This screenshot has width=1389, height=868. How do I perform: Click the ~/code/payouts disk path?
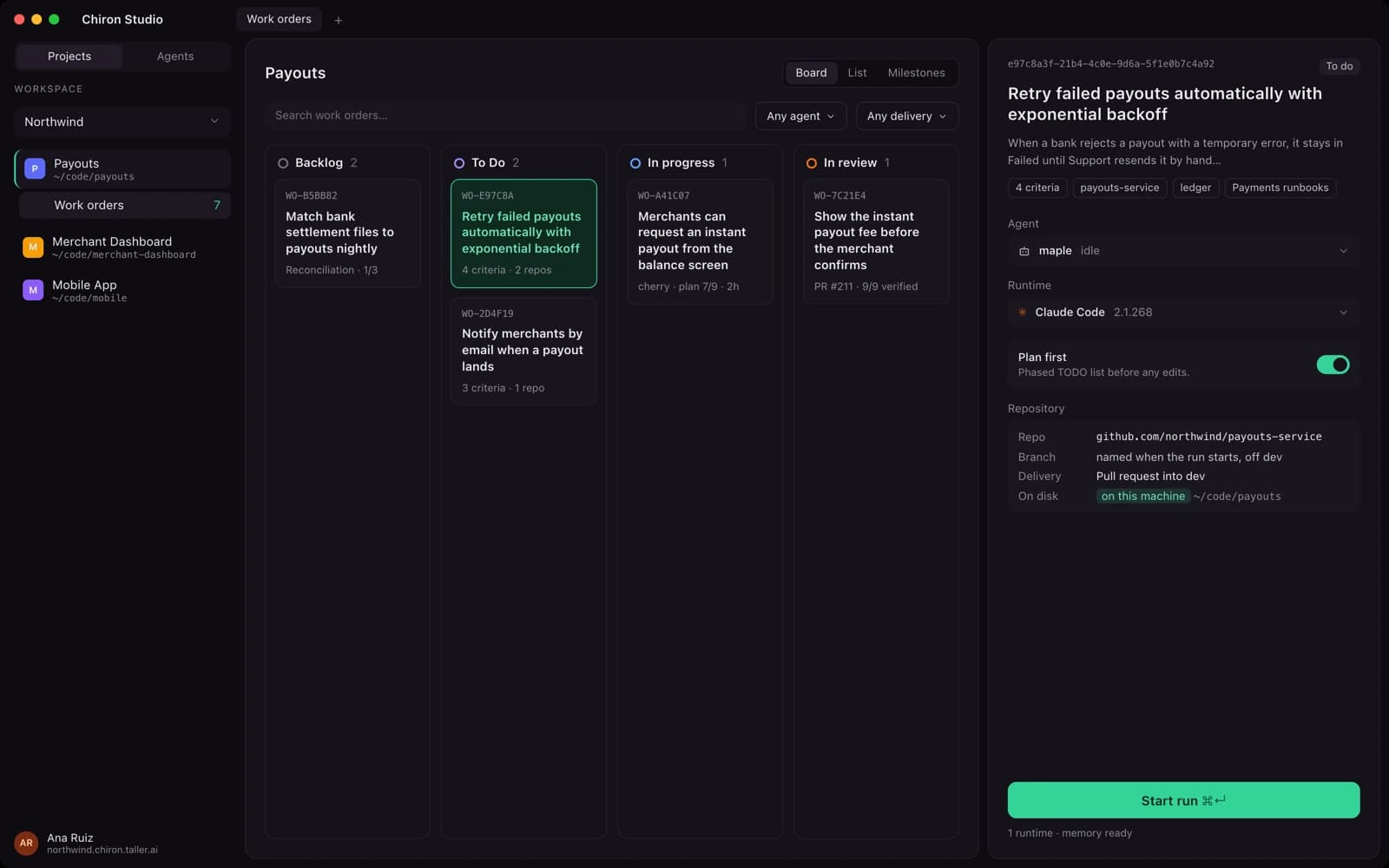coord(1237,496)
